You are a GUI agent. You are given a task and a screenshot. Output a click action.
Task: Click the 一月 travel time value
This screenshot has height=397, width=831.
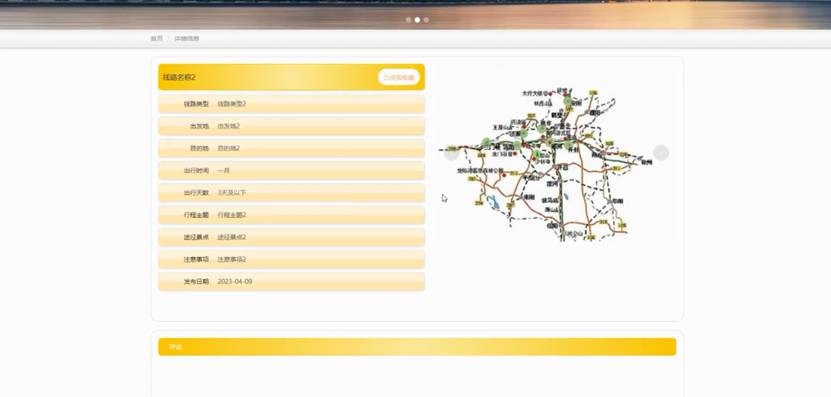click(x=223, y=171)
